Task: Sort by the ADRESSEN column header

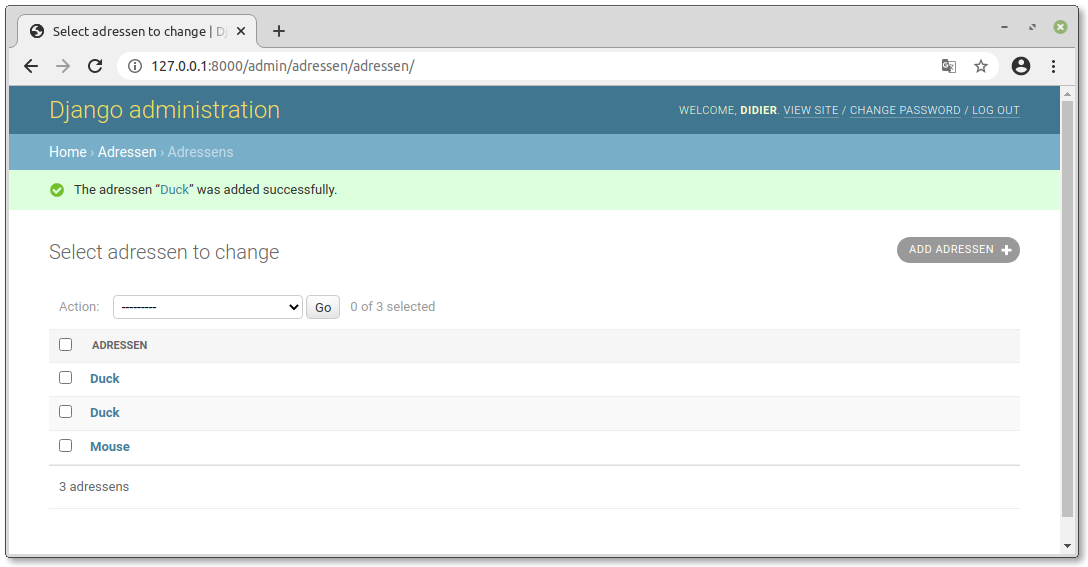Action: point(119,345)
